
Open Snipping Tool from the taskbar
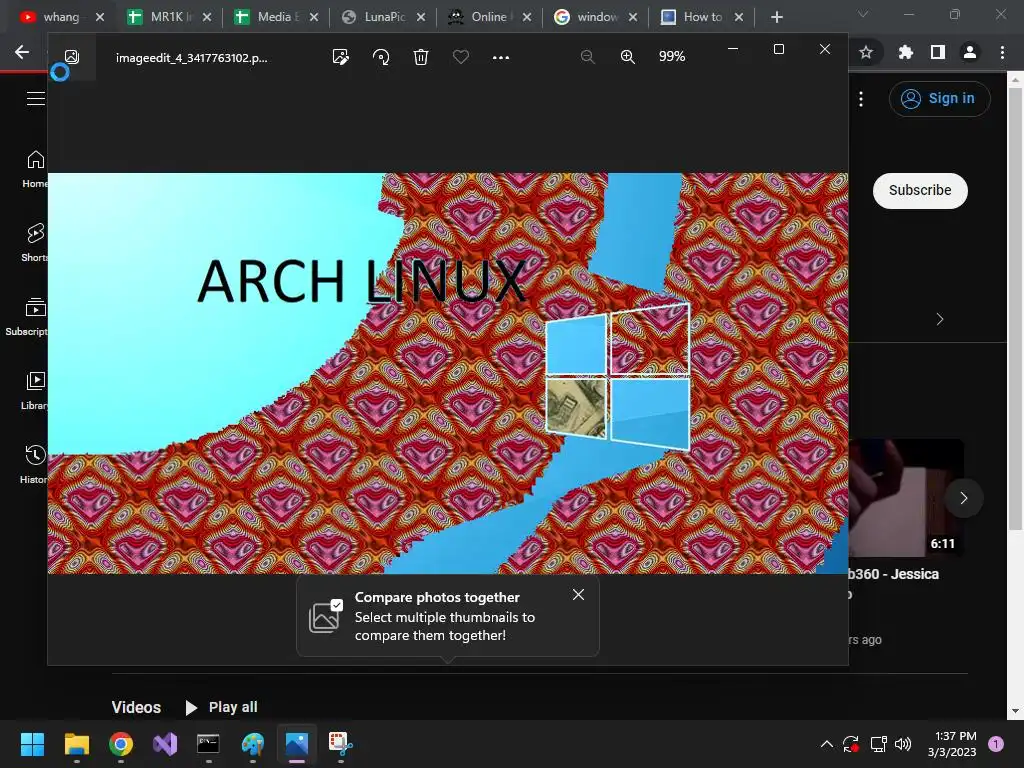[340, 744]
